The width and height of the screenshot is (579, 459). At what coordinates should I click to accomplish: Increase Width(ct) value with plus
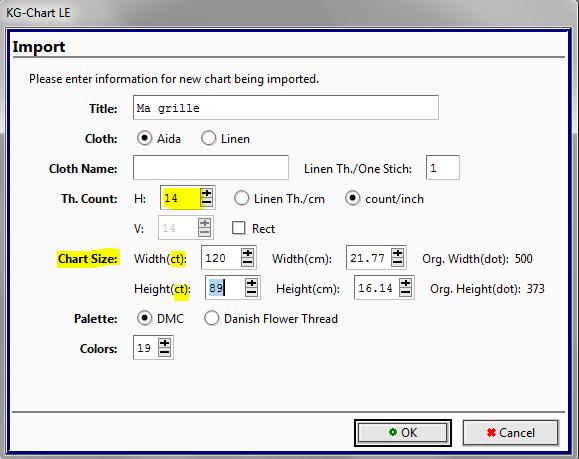coord(247,253)
